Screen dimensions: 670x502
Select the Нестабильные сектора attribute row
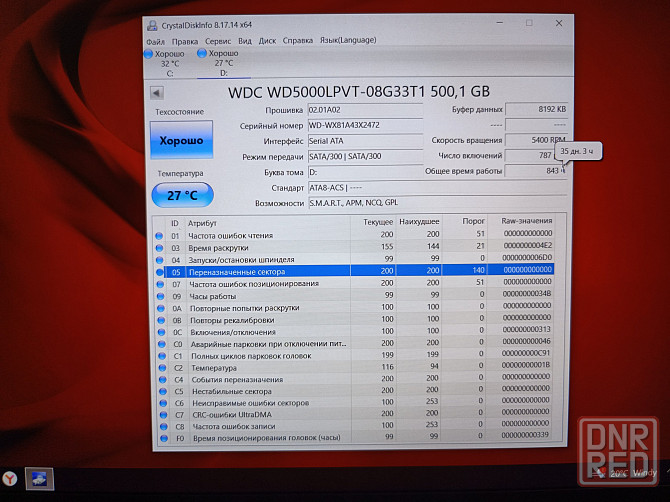(357, 390)
